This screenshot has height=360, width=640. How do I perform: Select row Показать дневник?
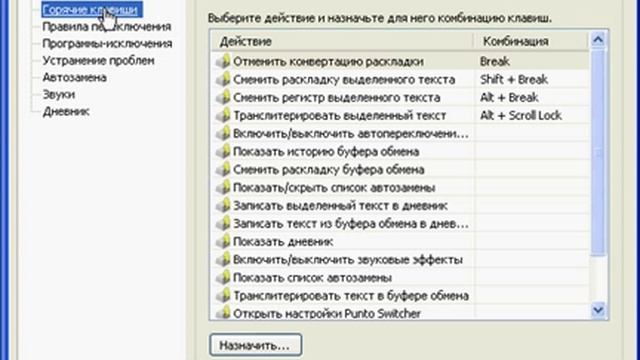click(400, 242)
